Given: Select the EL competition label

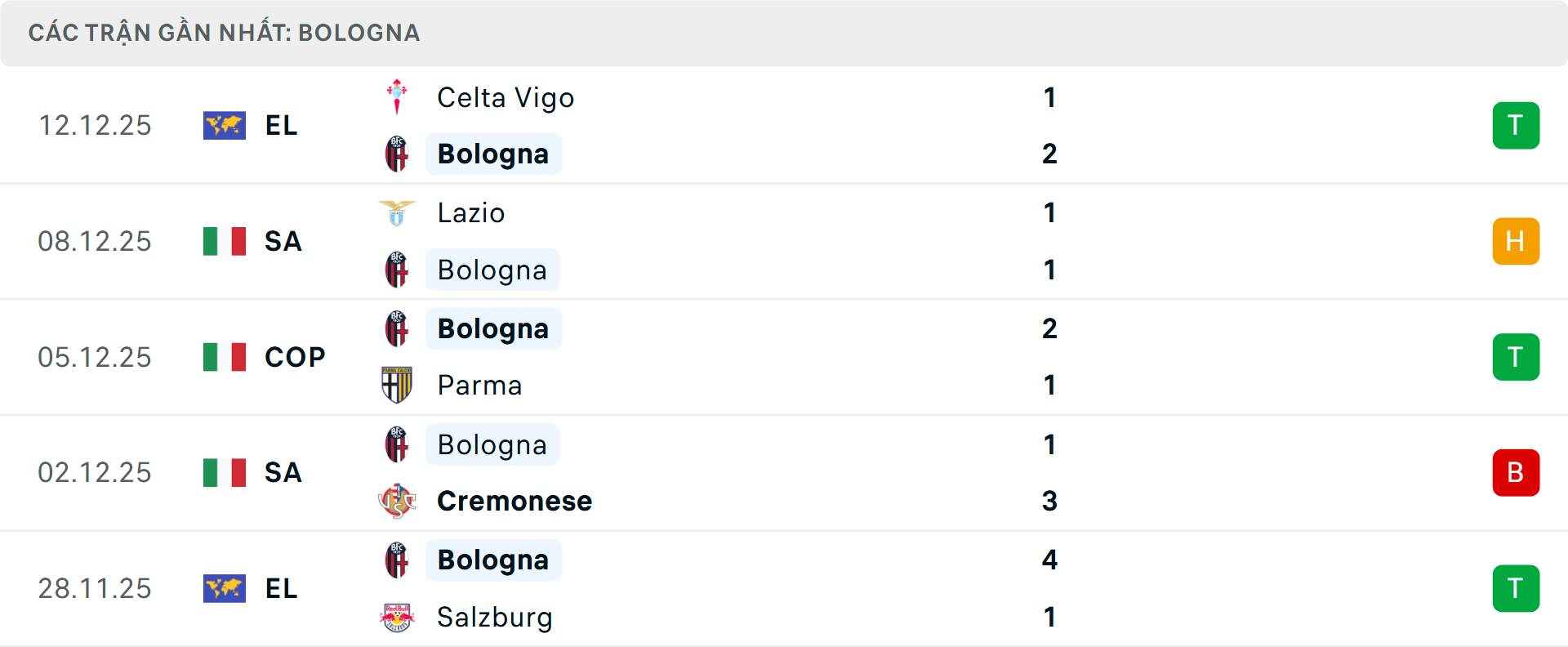Looking at the screenshot, I should [280, 125].
